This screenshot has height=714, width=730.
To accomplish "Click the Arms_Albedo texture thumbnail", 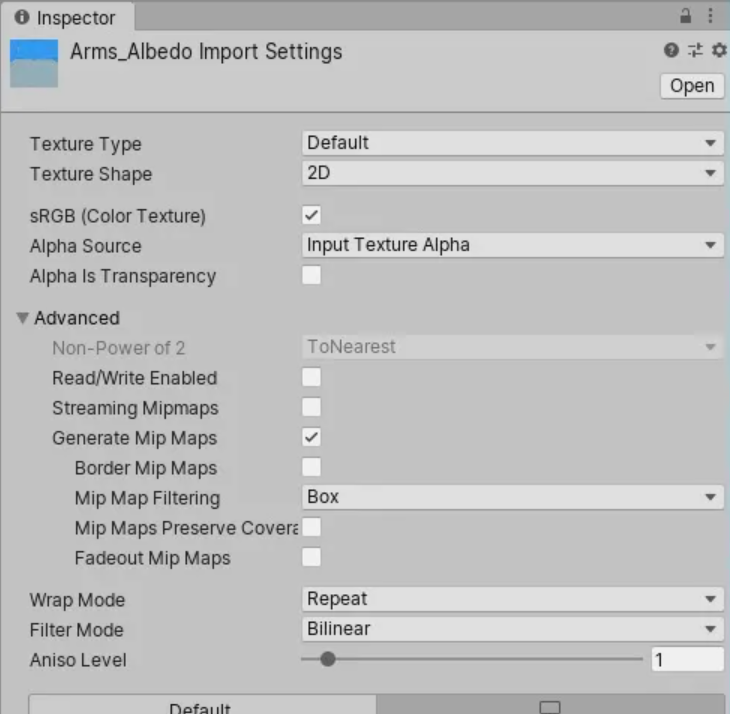I will click(x=34, y=63).
